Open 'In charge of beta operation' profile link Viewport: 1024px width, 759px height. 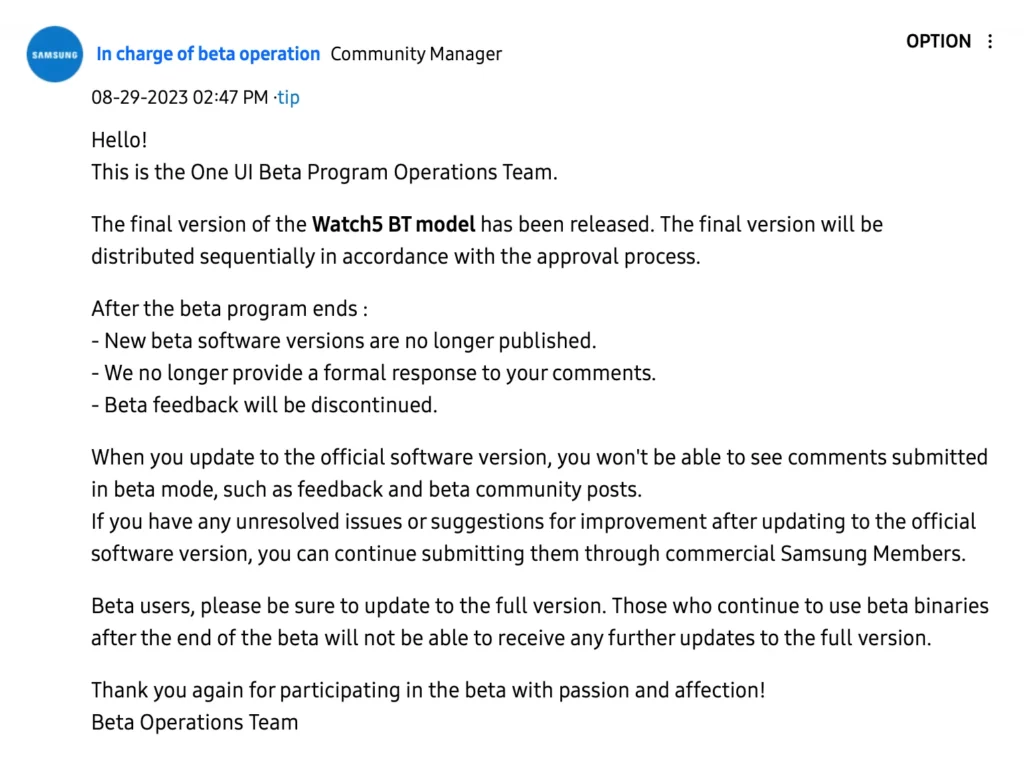tap(208, 54)
